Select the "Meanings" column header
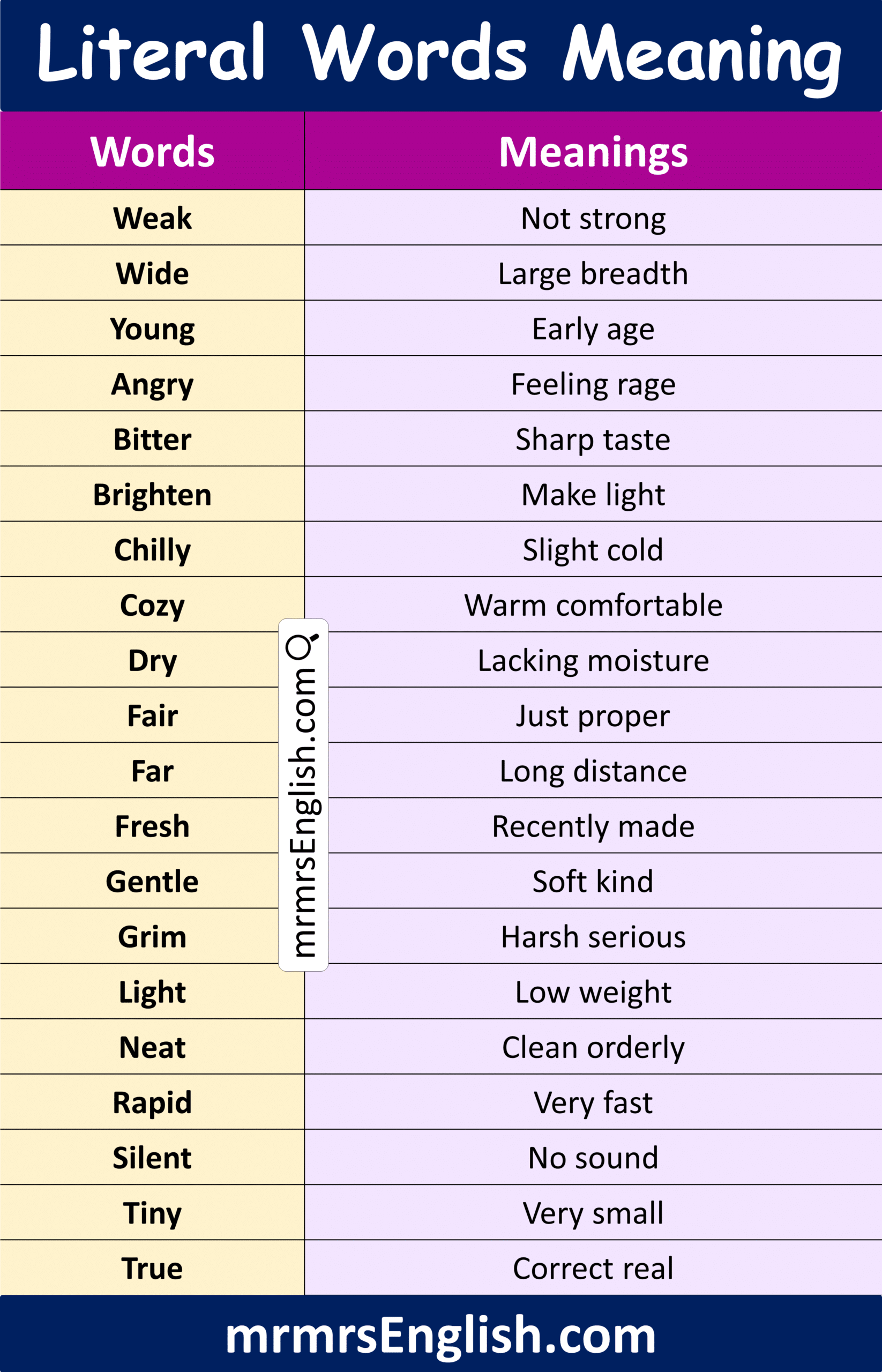 [x=593, y=152]
